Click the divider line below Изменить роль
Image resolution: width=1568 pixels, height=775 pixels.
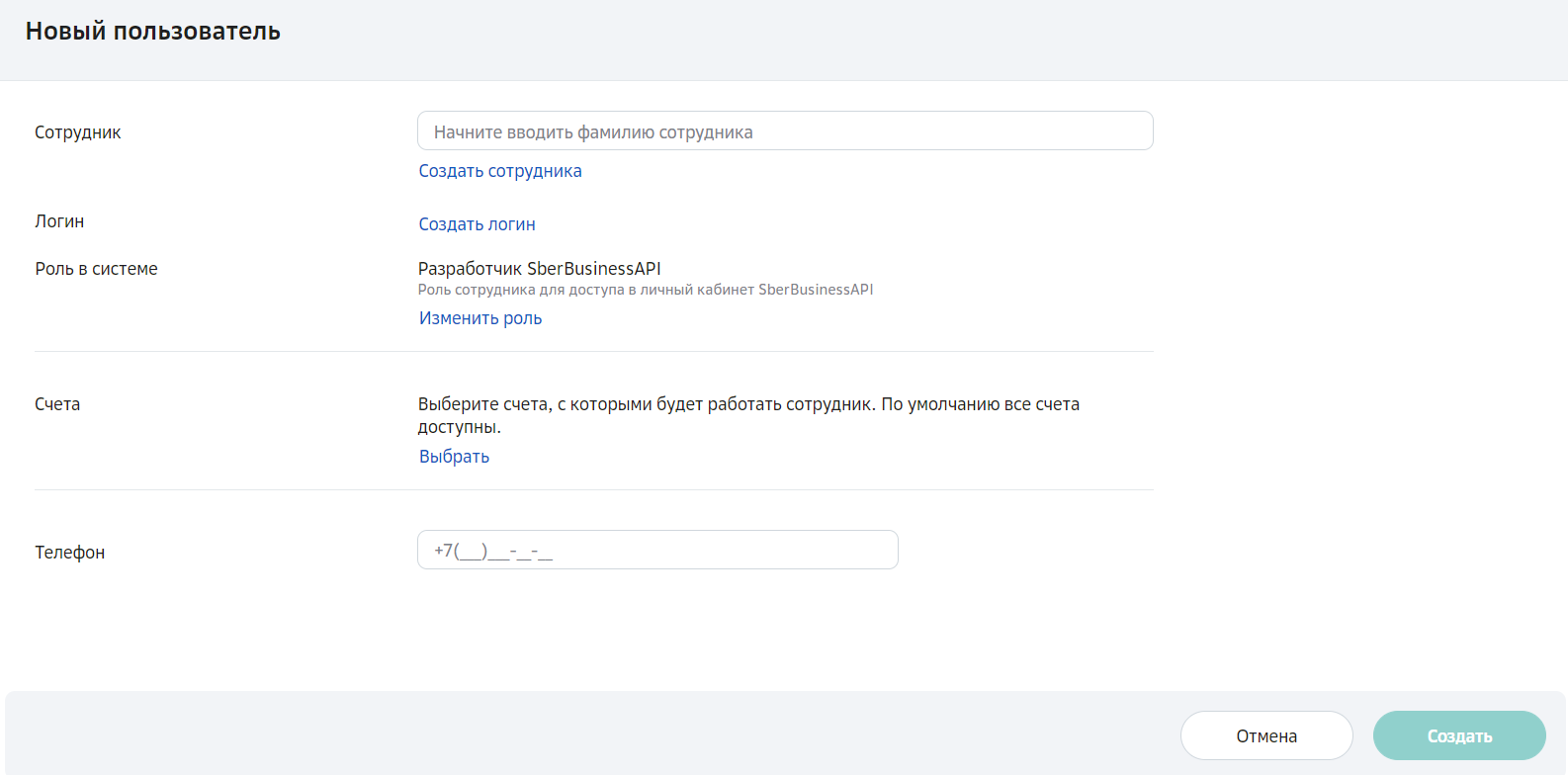[x=594, y=351]
